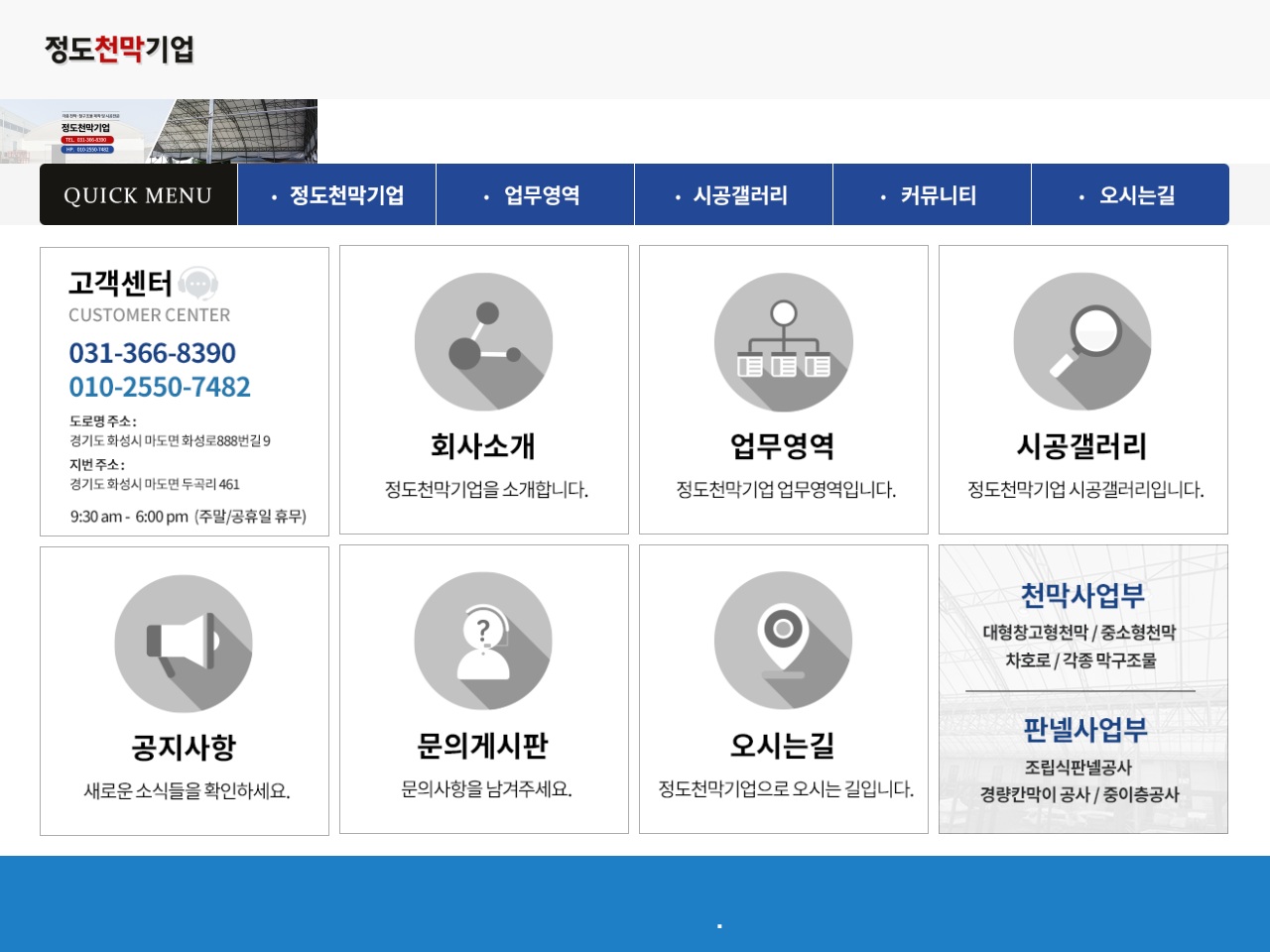Click the megaphone icon for 공지사항

184,643
